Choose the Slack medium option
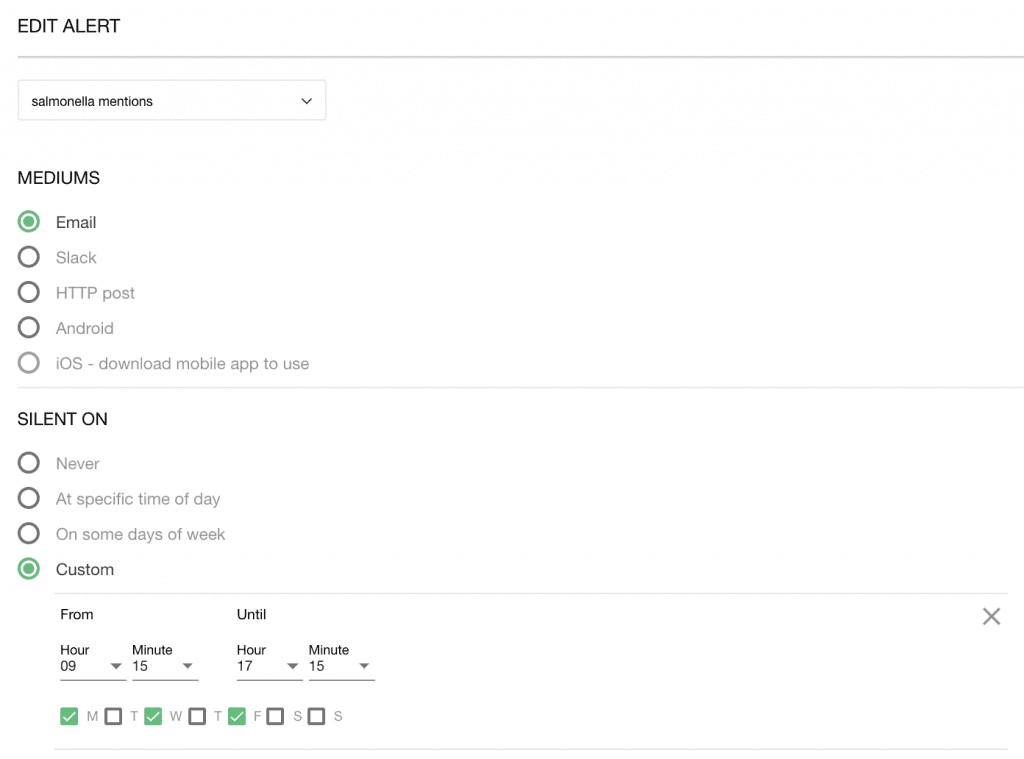Screen dimensions: 1024x759 tap(29, 258)
